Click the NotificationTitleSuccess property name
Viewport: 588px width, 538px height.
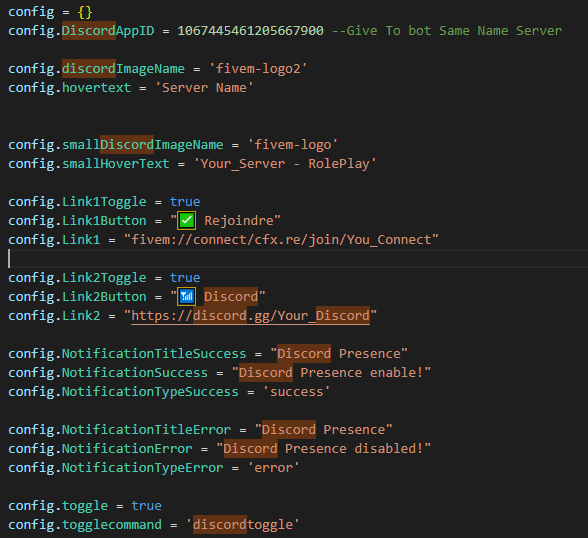154,354
